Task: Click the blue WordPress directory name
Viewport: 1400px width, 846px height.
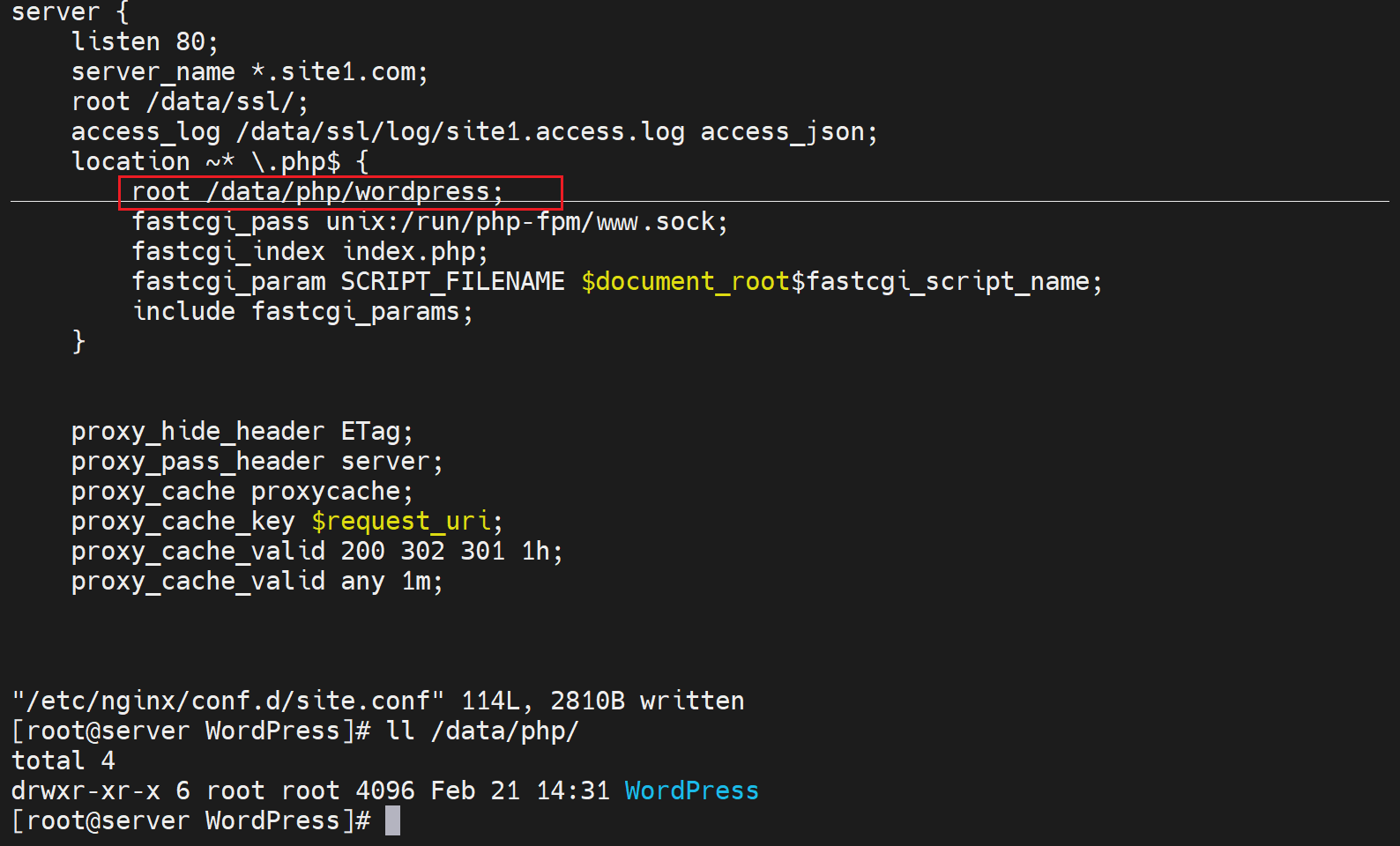Action: point(691,790)
